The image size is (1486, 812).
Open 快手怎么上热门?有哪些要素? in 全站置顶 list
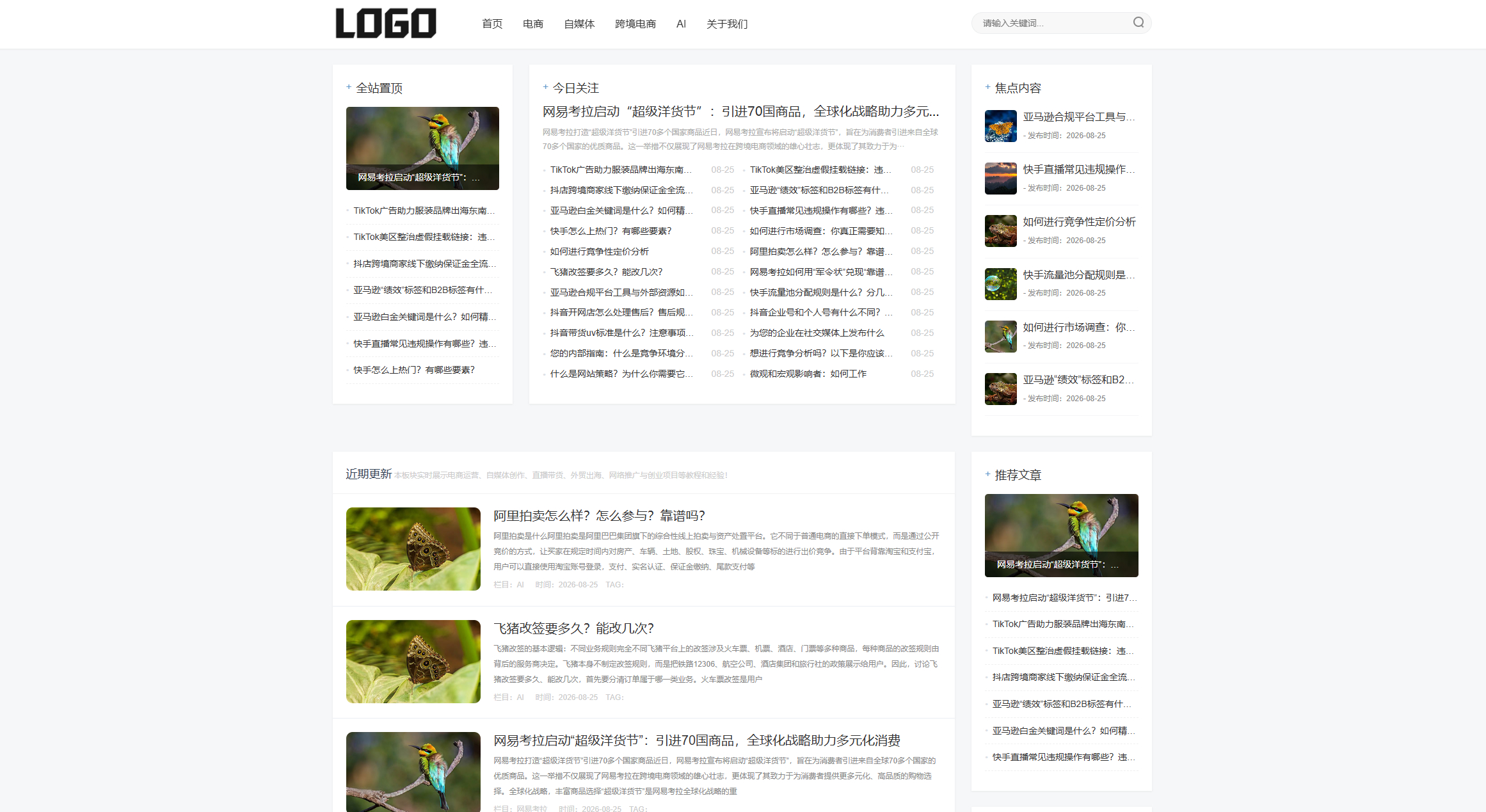pyautogui.click(x=414, y=370)
